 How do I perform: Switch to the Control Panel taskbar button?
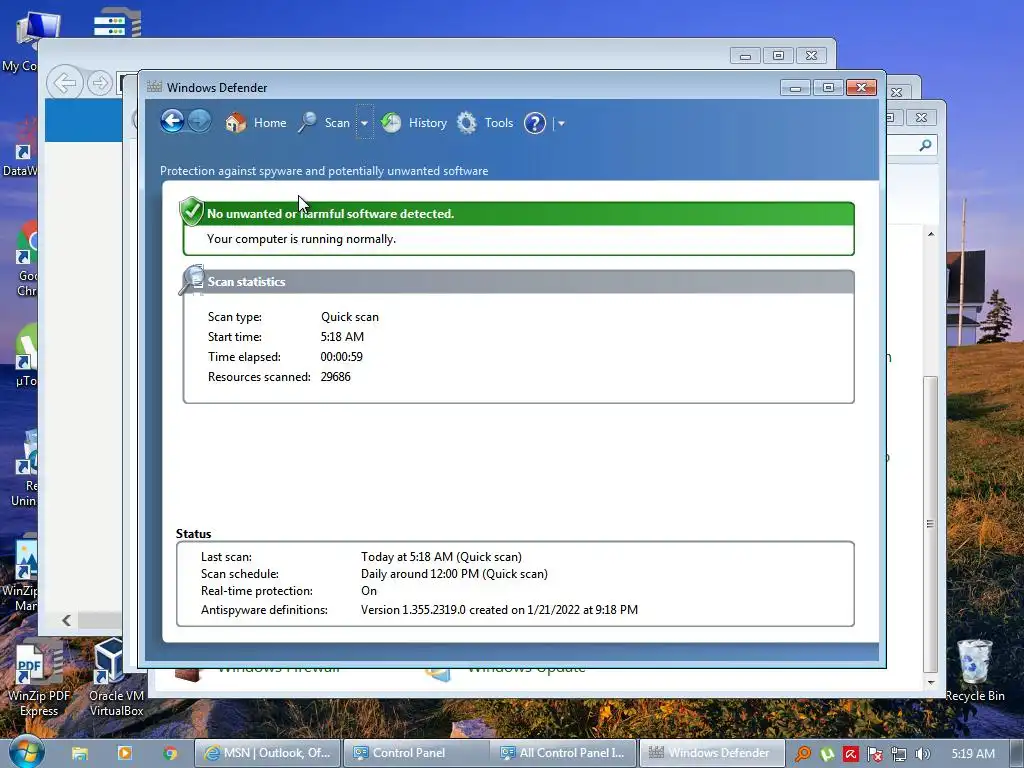tap(417, 753)
